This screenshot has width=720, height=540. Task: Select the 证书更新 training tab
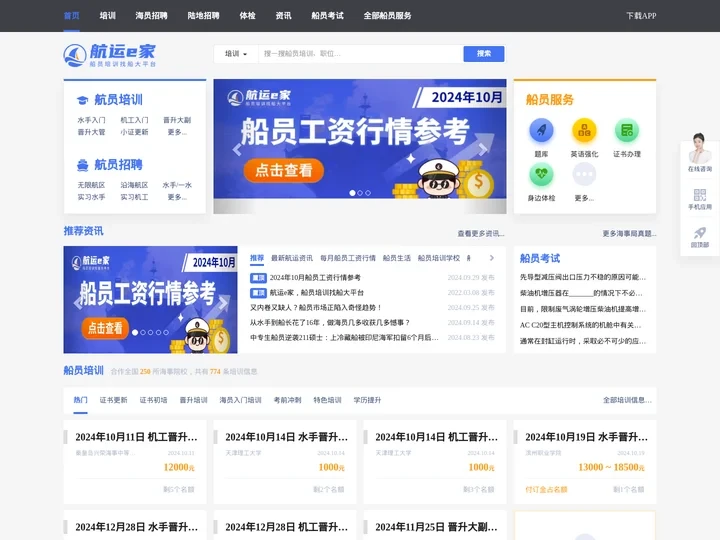coord(113,400)
